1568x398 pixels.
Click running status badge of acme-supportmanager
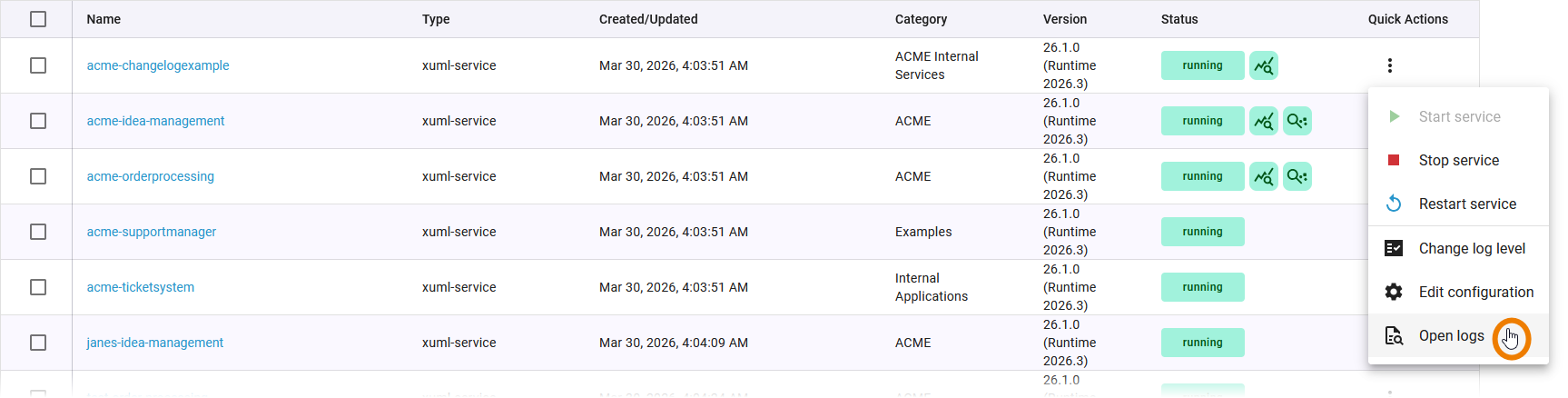(1202, 232)
